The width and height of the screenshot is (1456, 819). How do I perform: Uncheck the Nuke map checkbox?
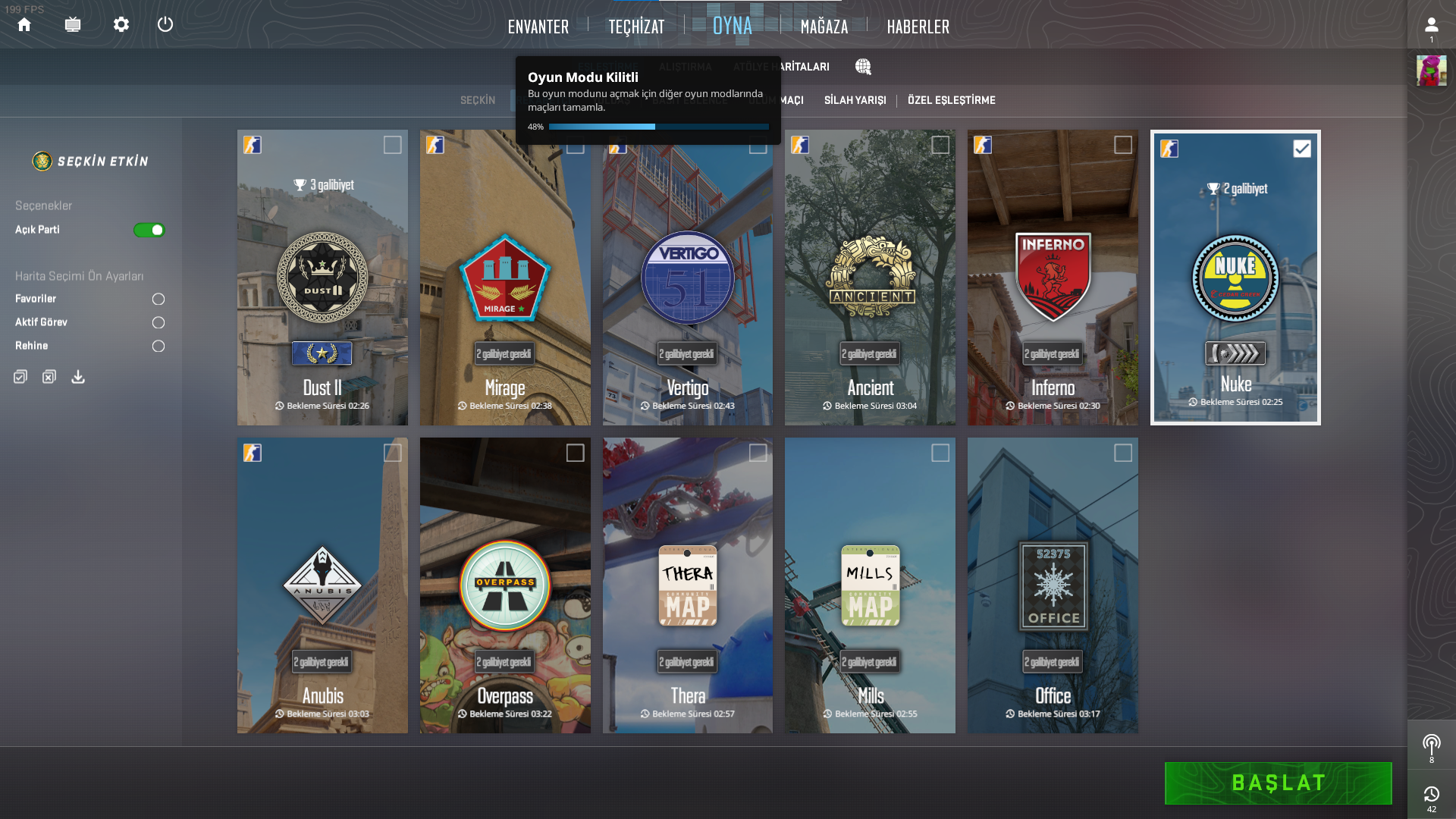click(1301, 149)
